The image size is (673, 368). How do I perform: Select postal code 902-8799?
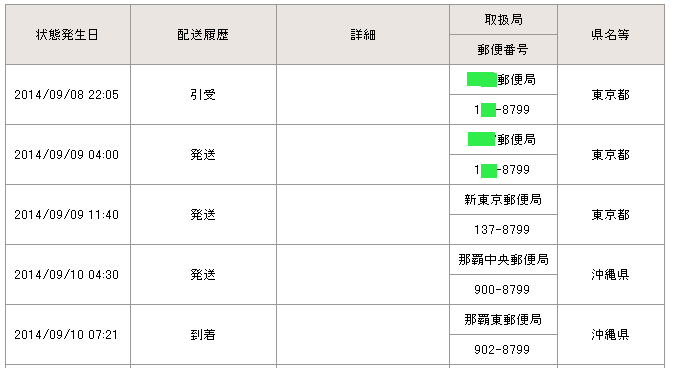[503, 350]
